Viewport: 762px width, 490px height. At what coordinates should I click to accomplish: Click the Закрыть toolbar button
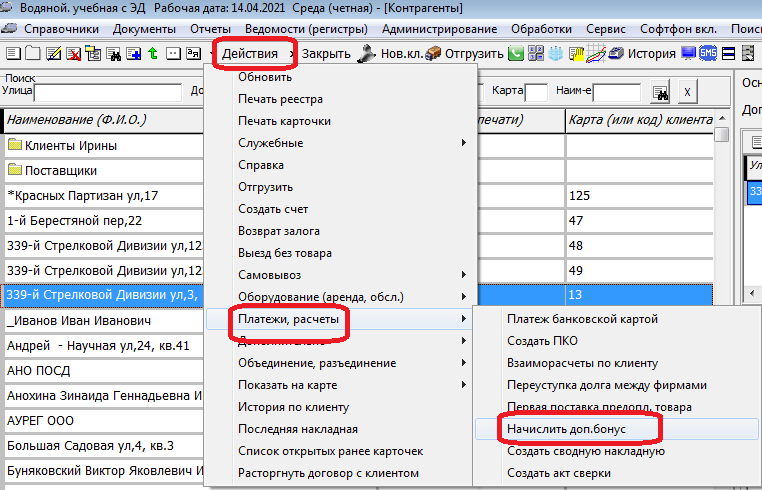[326, 53]
